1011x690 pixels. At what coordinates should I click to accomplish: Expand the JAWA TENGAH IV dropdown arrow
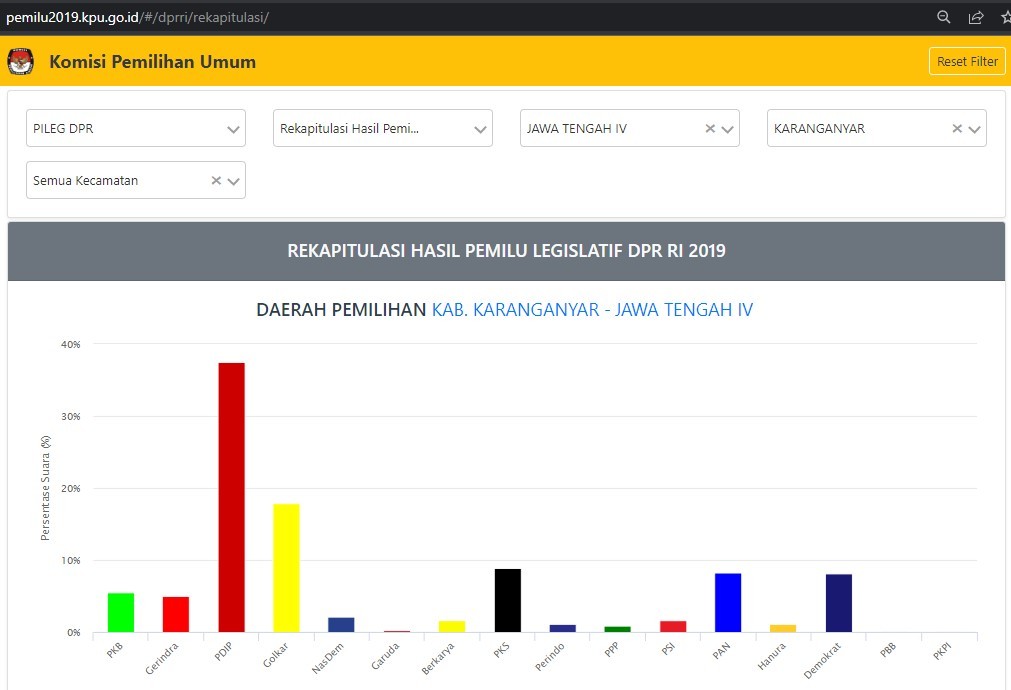pos(727,129)
